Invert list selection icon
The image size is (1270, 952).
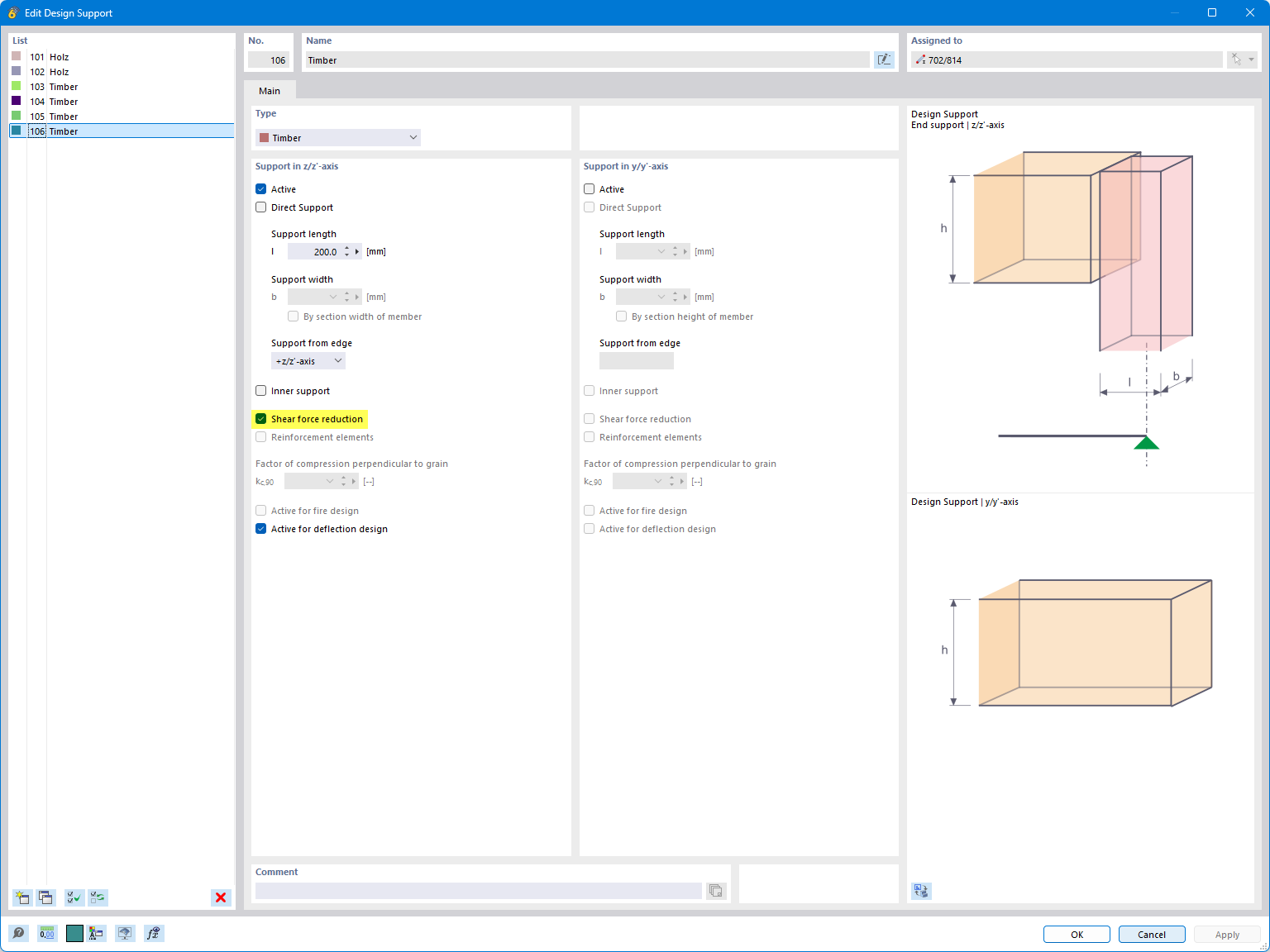98,897
